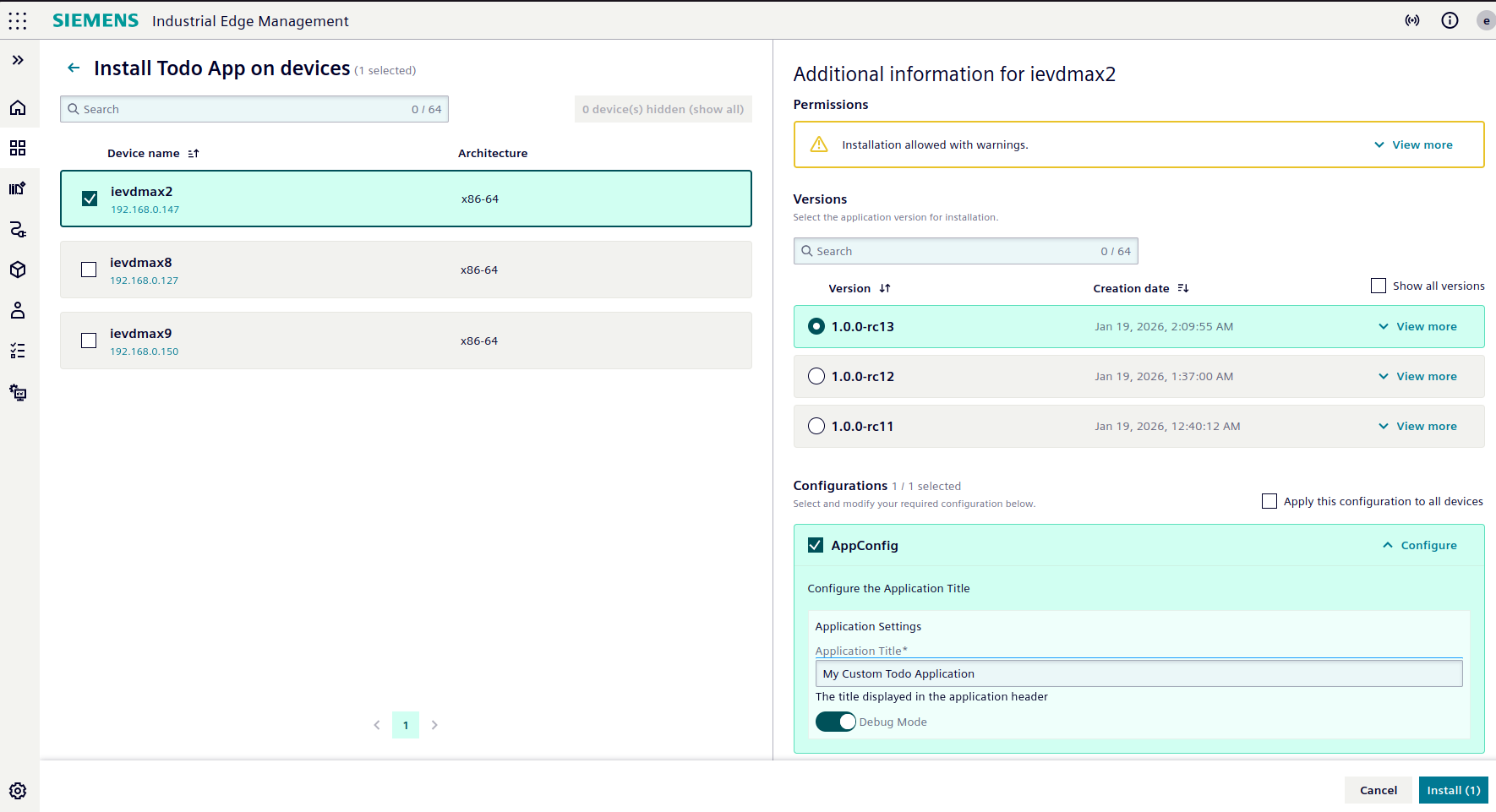This screenshot has width=1496, height=812.
Task: Open the user management icon
Action: point(18,310)
